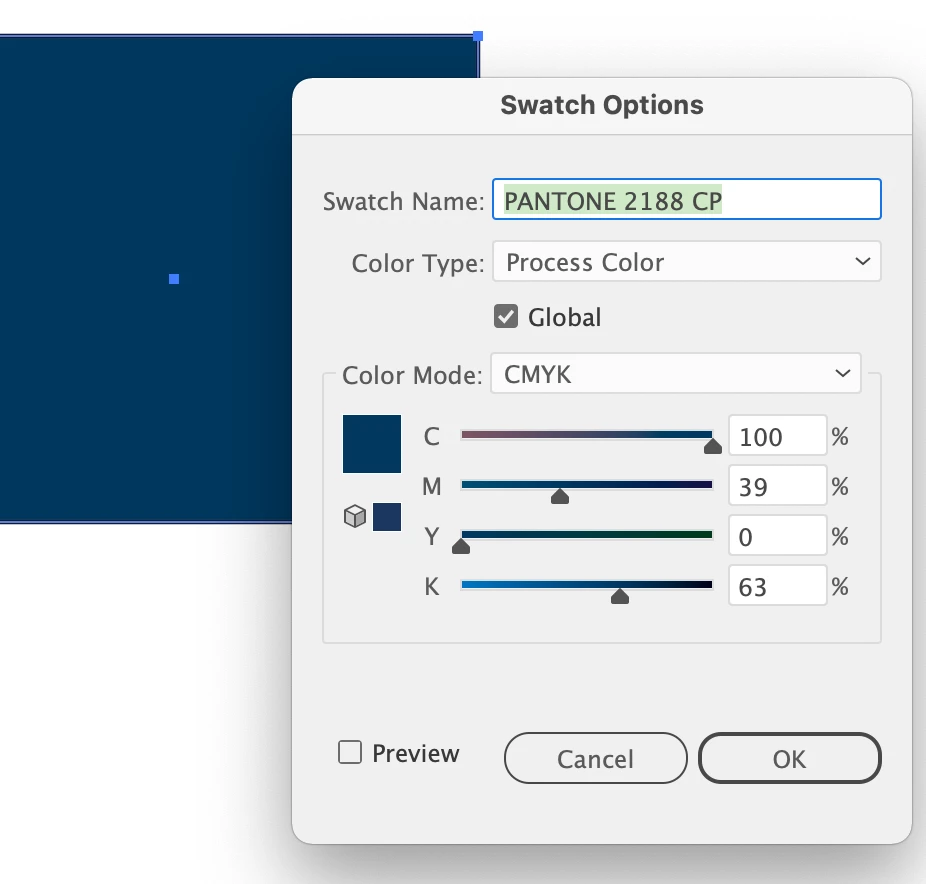926x884 pixels.
Task: Click the OK button
Action: [790, 758]
